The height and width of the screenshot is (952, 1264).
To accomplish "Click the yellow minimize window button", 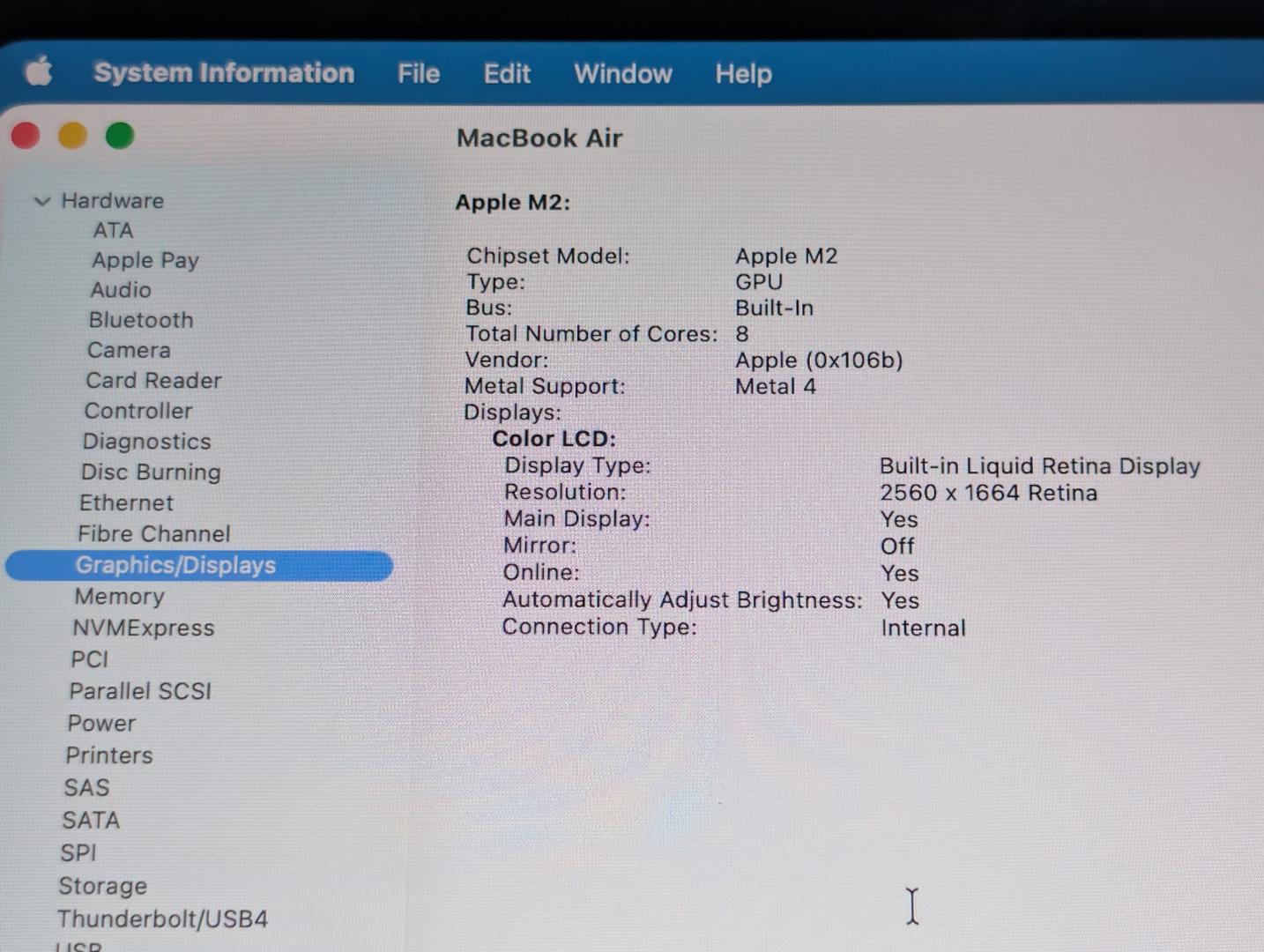I will 72,136.
